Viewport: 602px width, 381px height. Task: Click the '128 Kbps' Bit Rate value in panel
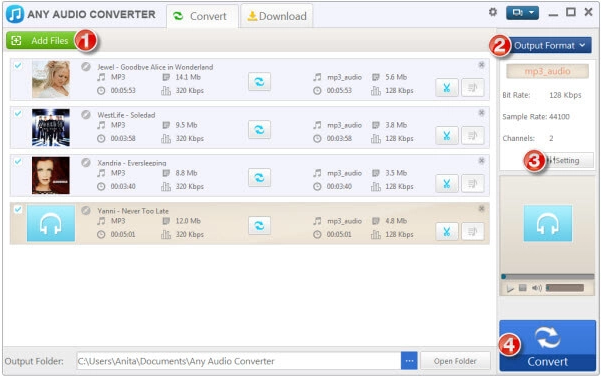coord(565,95)
